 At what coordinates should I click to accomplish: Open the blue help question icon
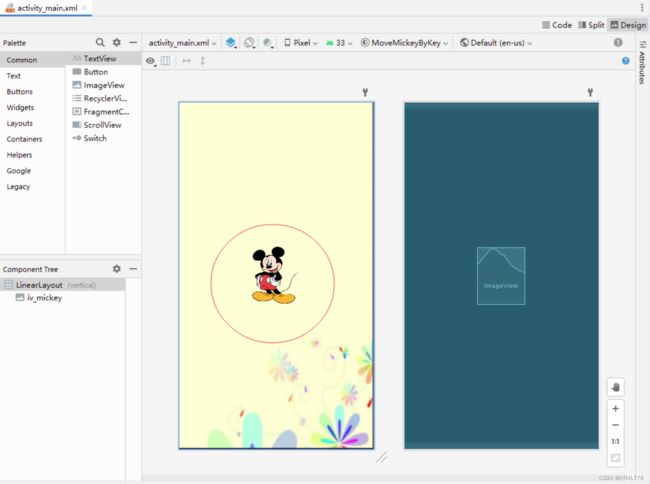tap(626, 61)
